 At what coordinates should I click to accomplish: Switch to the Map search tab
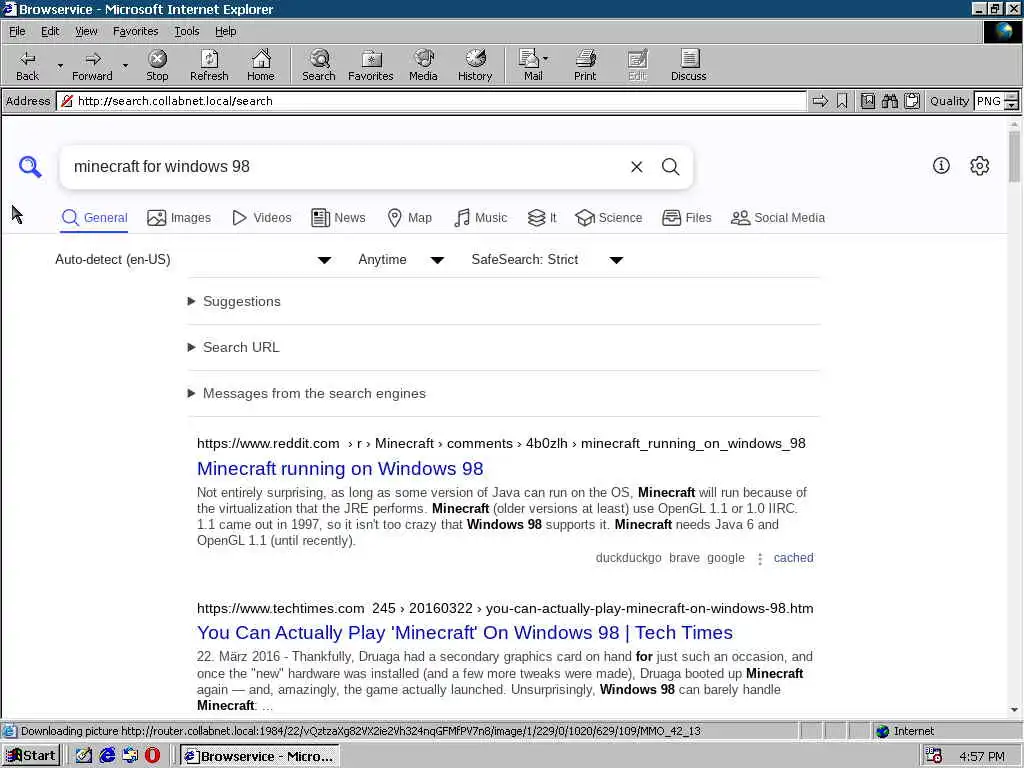point(409,218)
